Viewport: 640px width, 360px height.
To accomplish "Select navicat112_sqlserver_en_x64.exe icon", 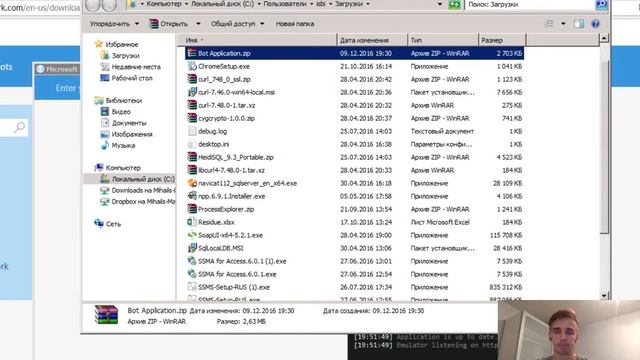I will (x=192, y=183).
